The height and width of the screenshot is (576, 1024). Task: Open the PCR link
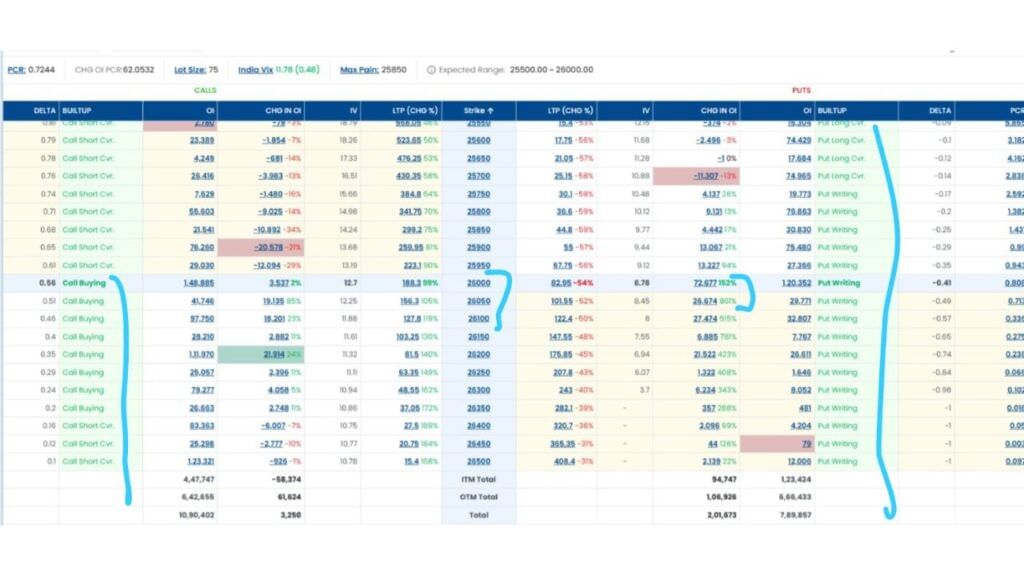coord(15,70)
